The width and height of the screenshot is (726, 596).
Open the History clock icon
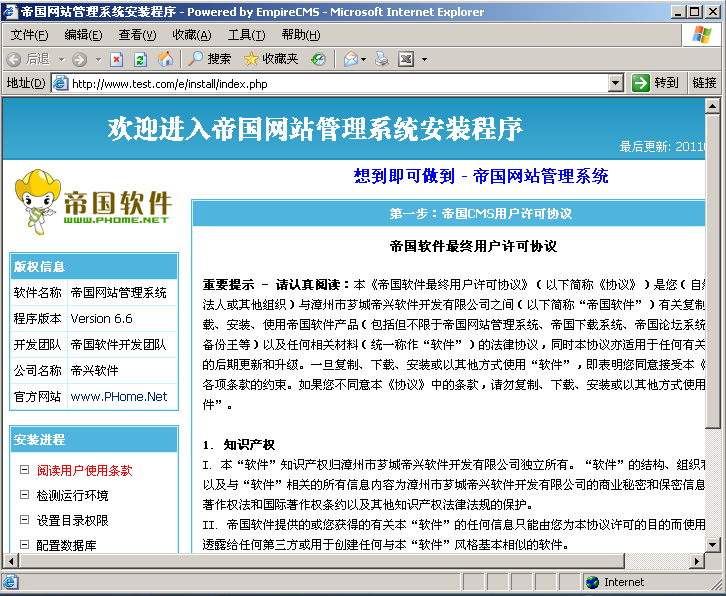point(318,59)
